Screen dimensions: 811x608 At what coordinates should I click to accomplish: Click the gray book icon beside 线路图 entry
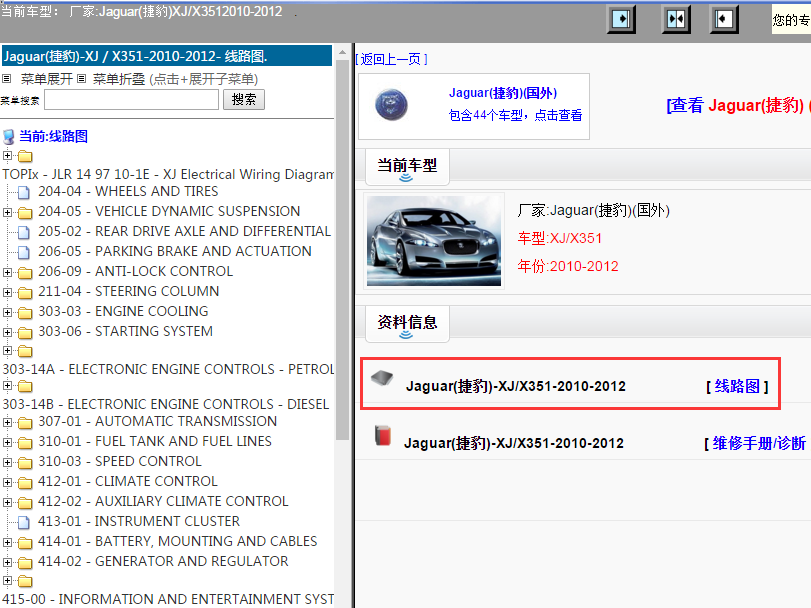(382, 378)
